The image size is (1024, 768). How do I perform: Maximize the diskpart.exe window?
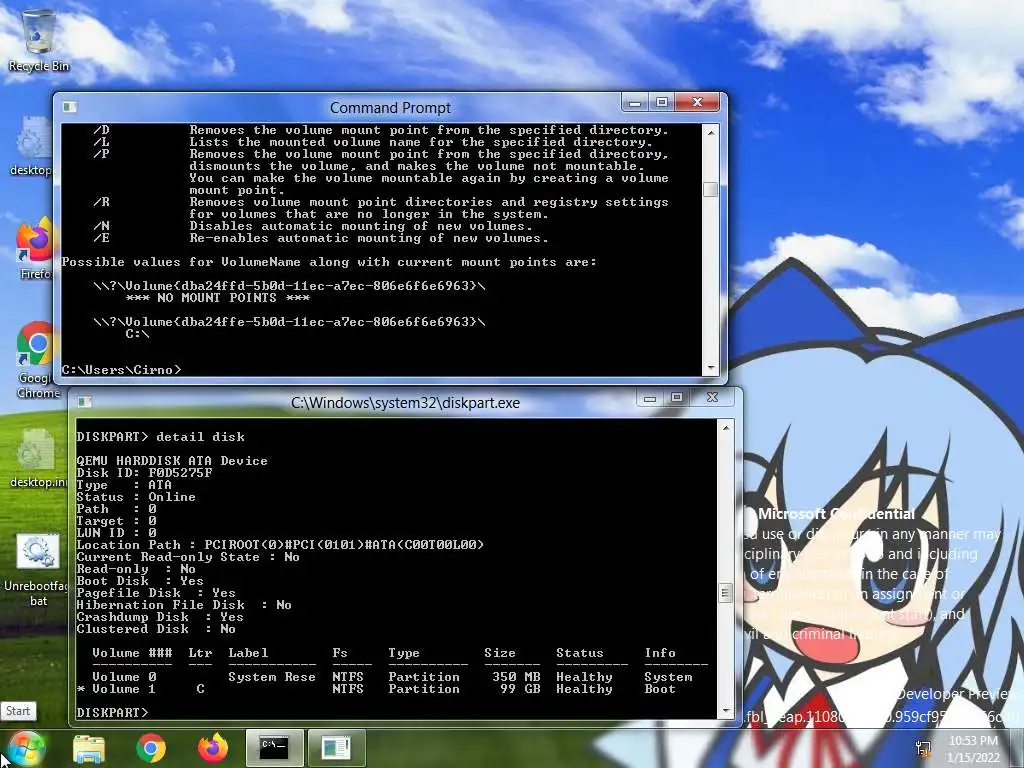(677, 398)
